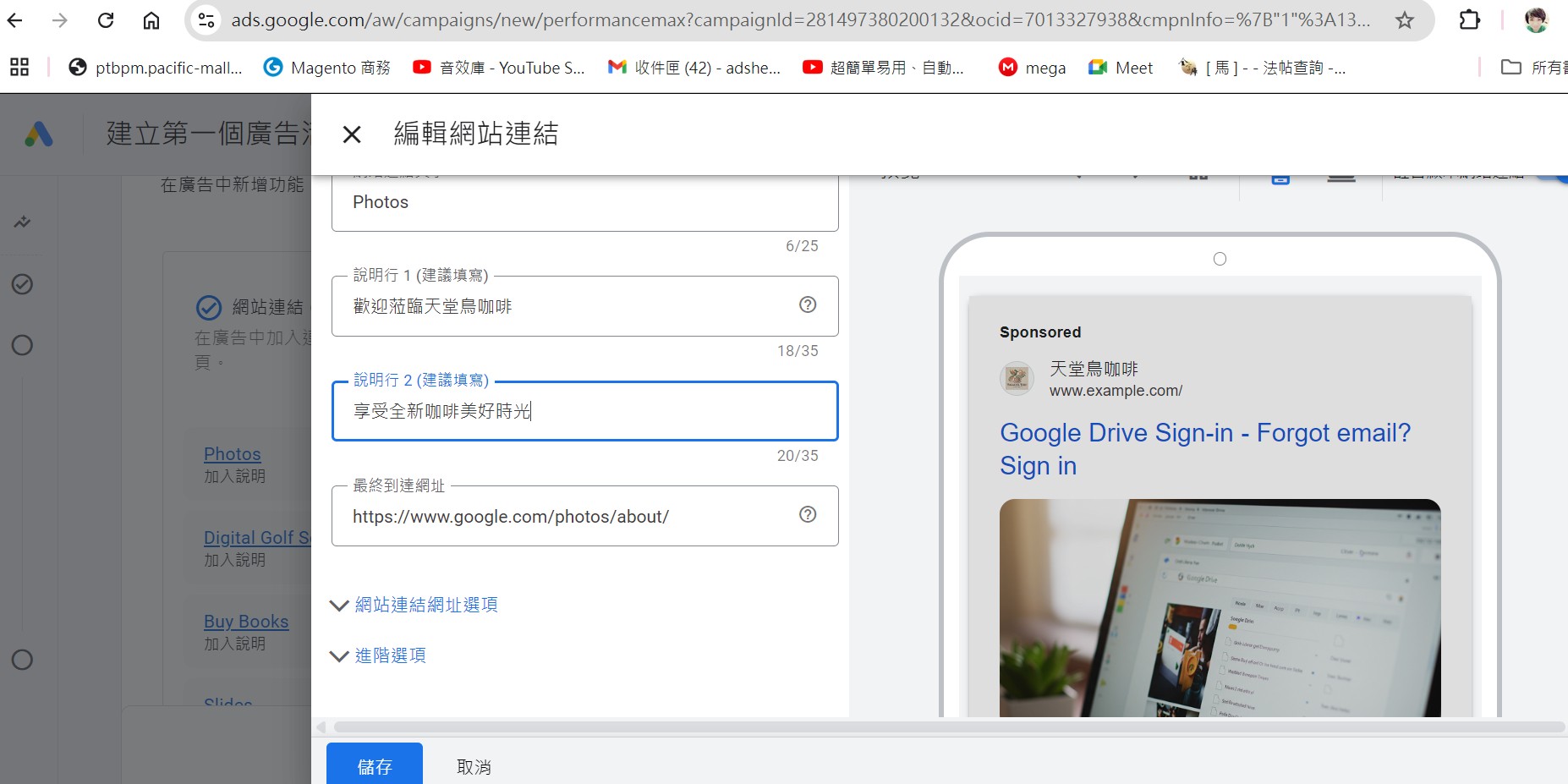Click the 最終到達網址 URL field
The width and height of the screenshot is (1568, 784).
point(584,516)
